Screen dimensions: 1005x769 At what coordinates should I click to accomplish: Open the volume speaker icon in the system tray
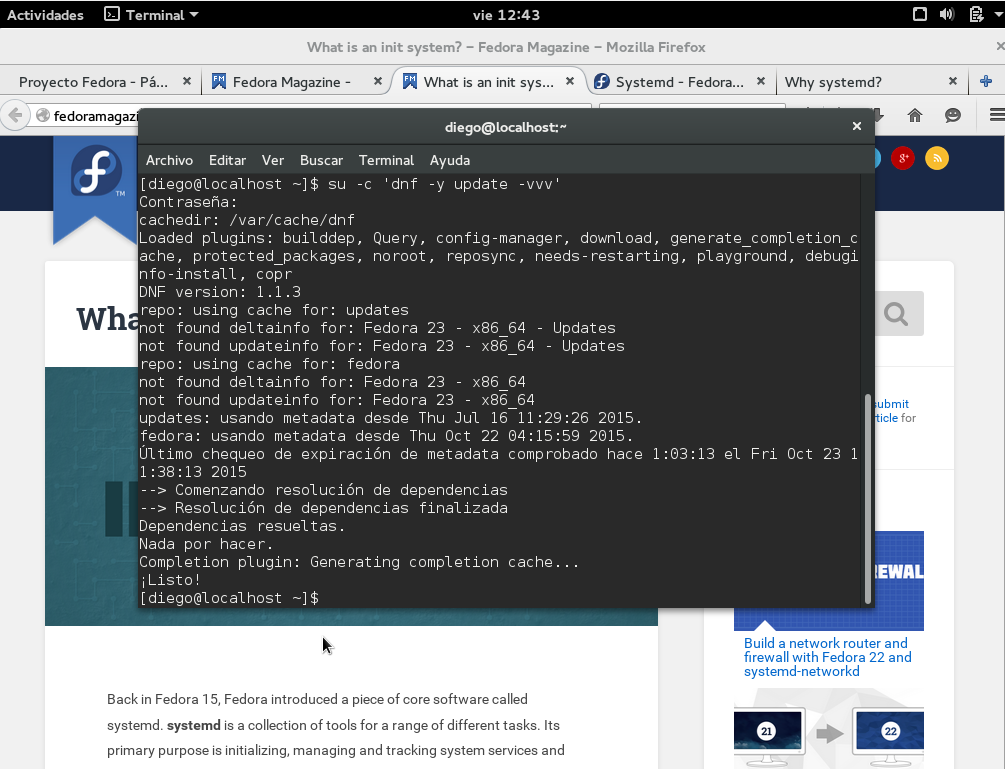pyautogui.click(x=947, y=14)
